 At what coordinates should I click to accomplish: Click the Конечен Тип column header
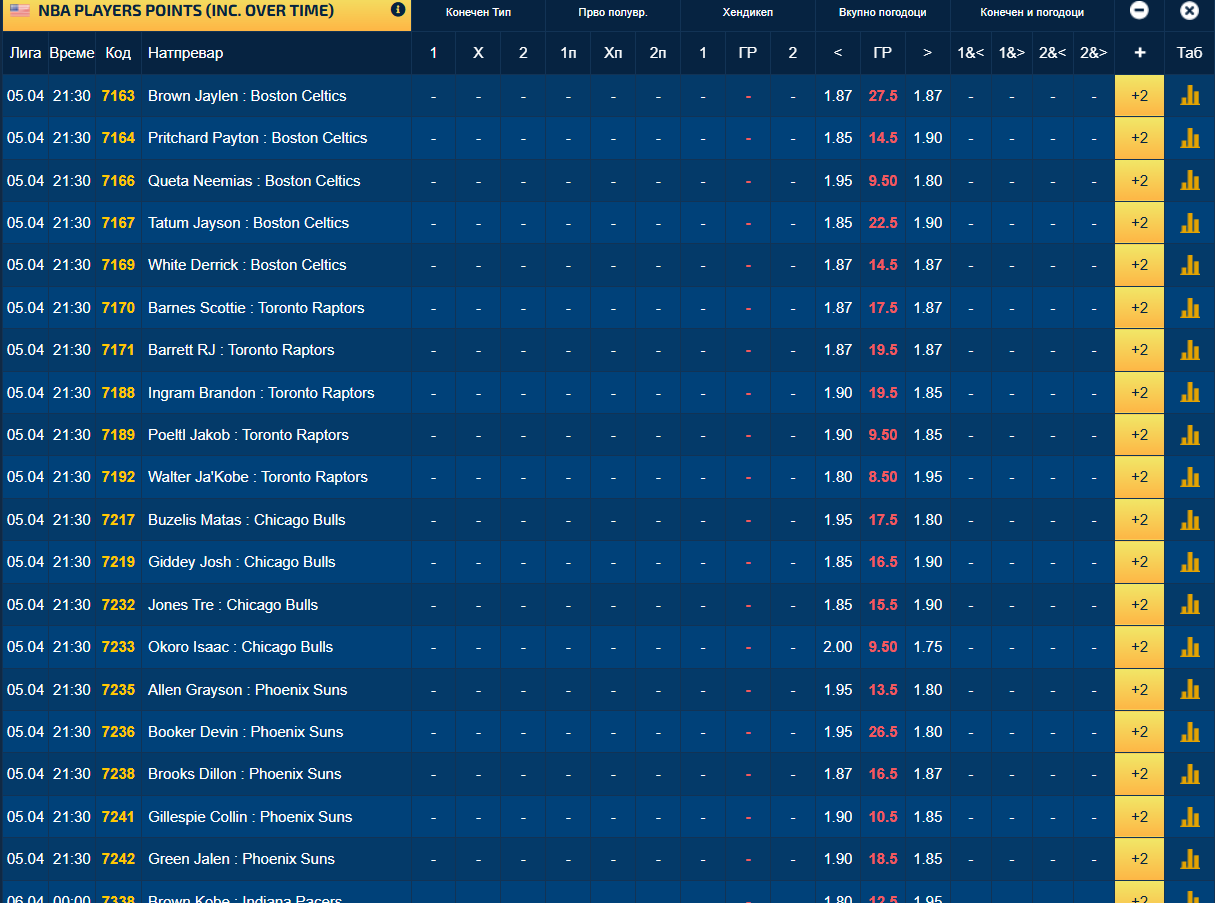coord(478,13)
